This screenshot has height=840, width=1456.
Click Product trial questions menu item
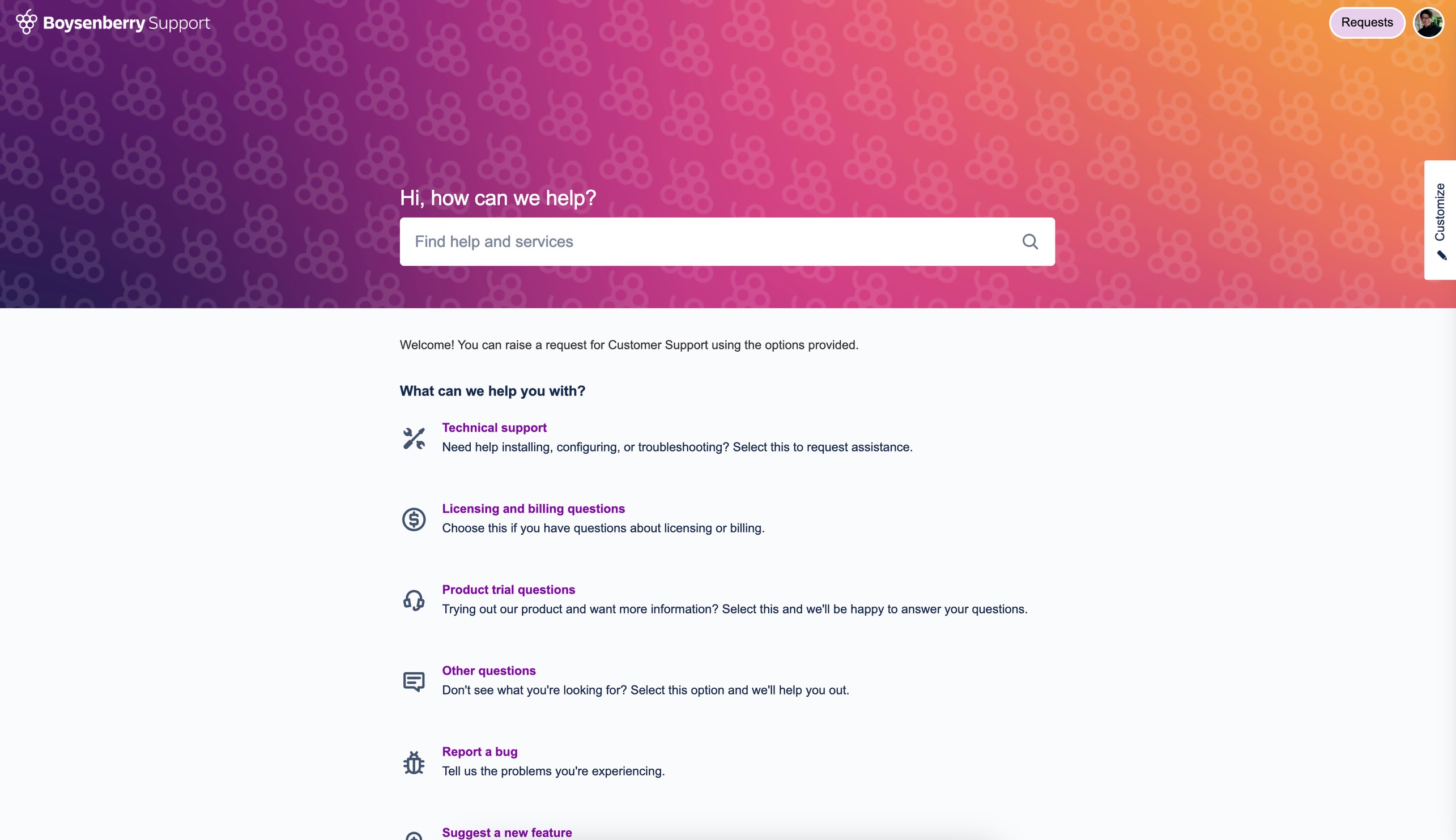[x=508, y=590]
